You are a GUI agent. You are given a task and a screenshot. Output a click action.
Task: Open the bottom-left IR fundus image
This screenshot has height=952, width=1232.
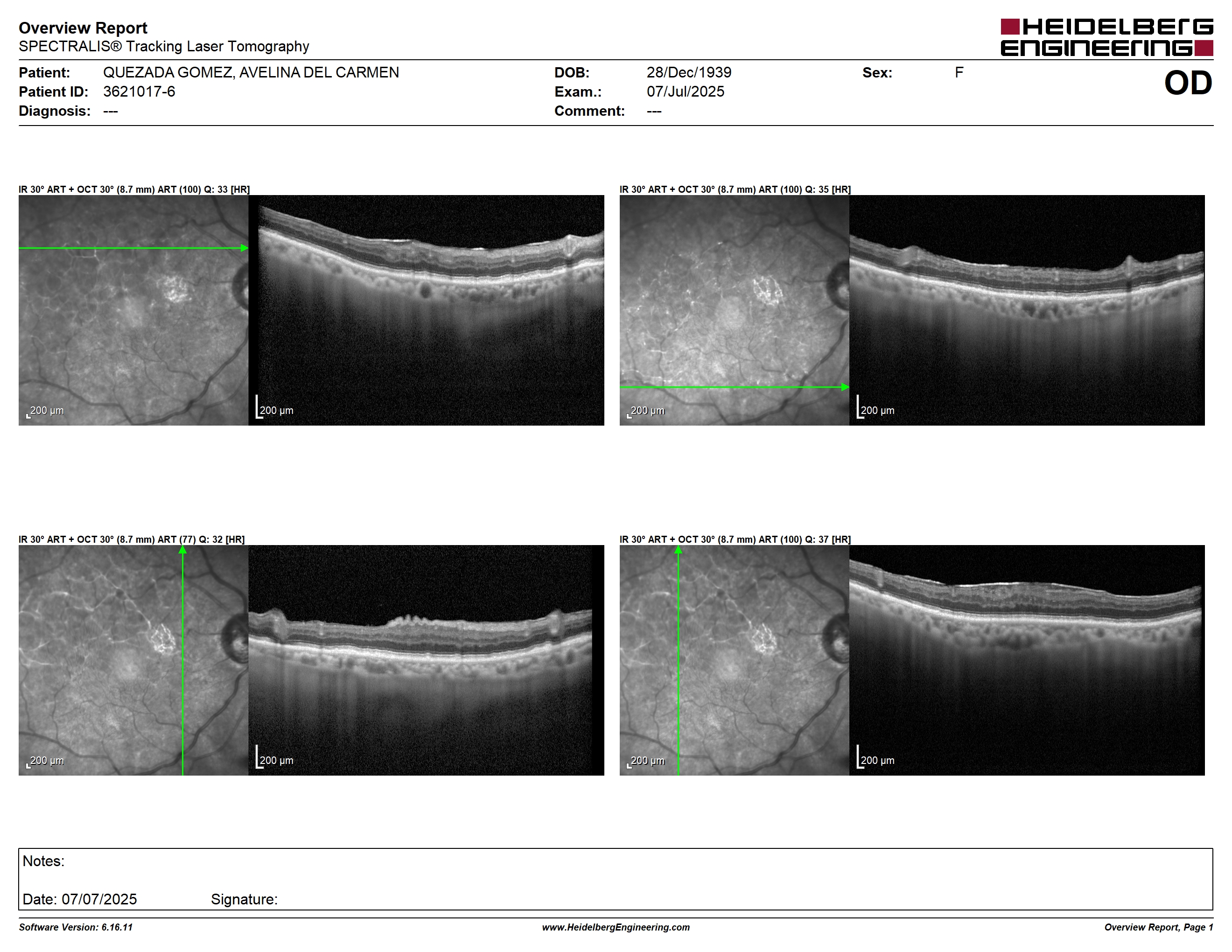click(133, 660)
